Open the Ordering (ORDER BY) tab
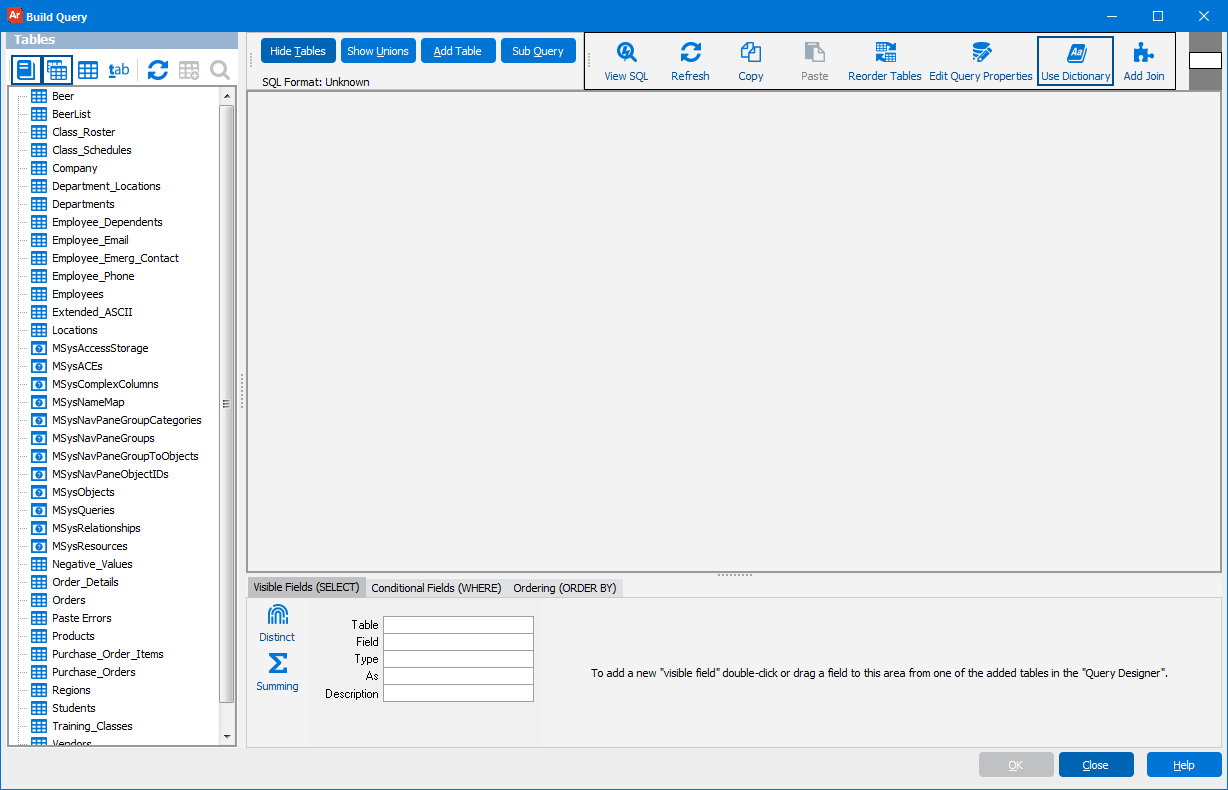This screenshot has width=1228, height=790. 564,588
